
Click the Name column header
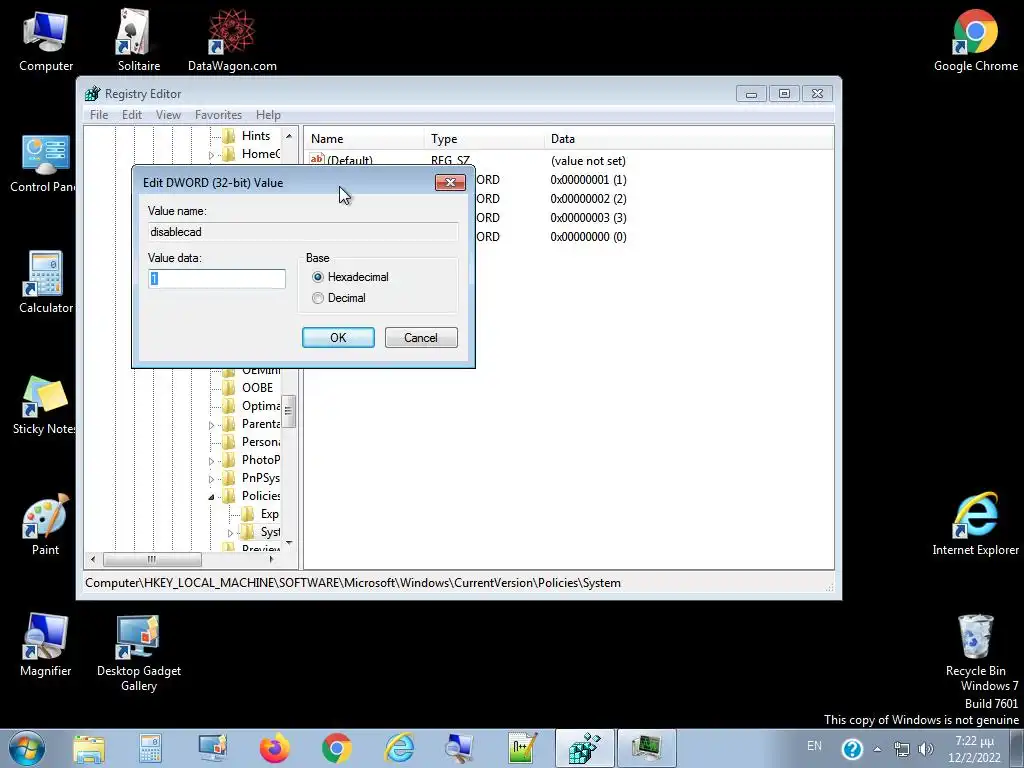tap(364, 138)
